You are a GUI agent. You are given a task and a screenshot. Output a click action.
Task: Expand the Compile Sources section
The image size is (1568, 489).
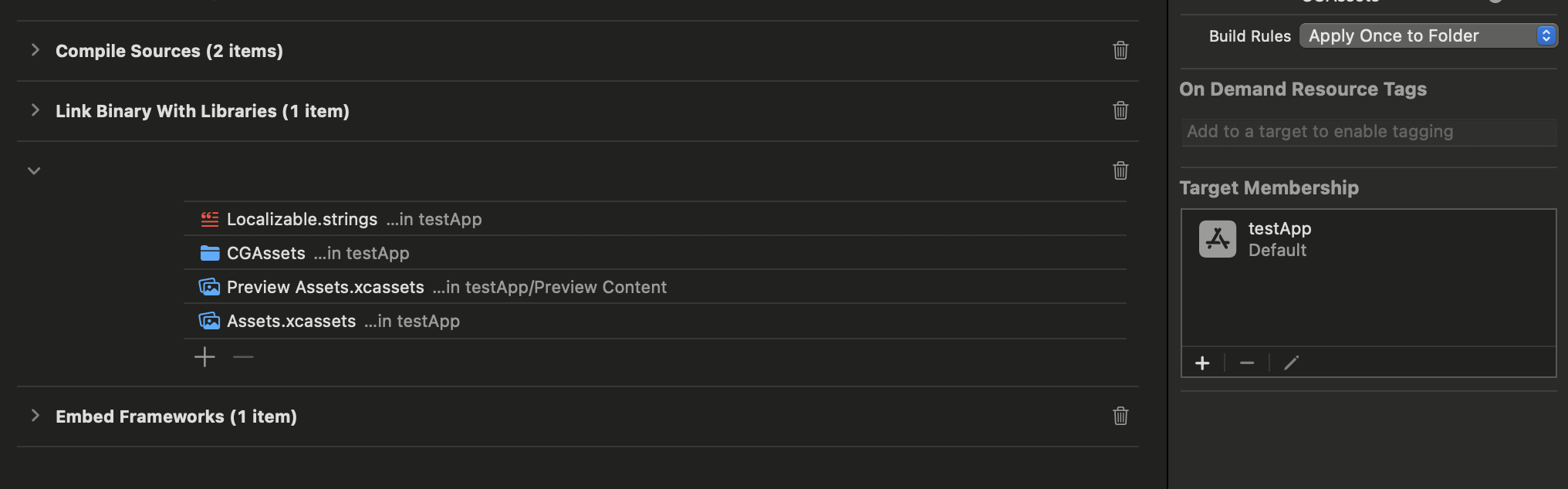click(x=35, y=50)
